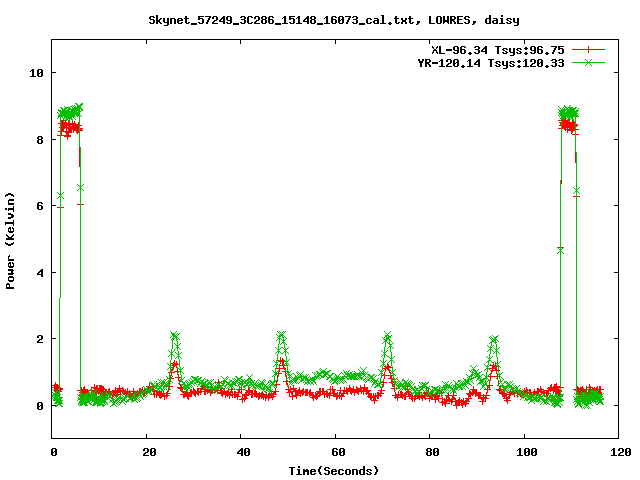
Task: Select the YR-120.14 Tsys:120.33 legend entry
Action: (491, 63)
